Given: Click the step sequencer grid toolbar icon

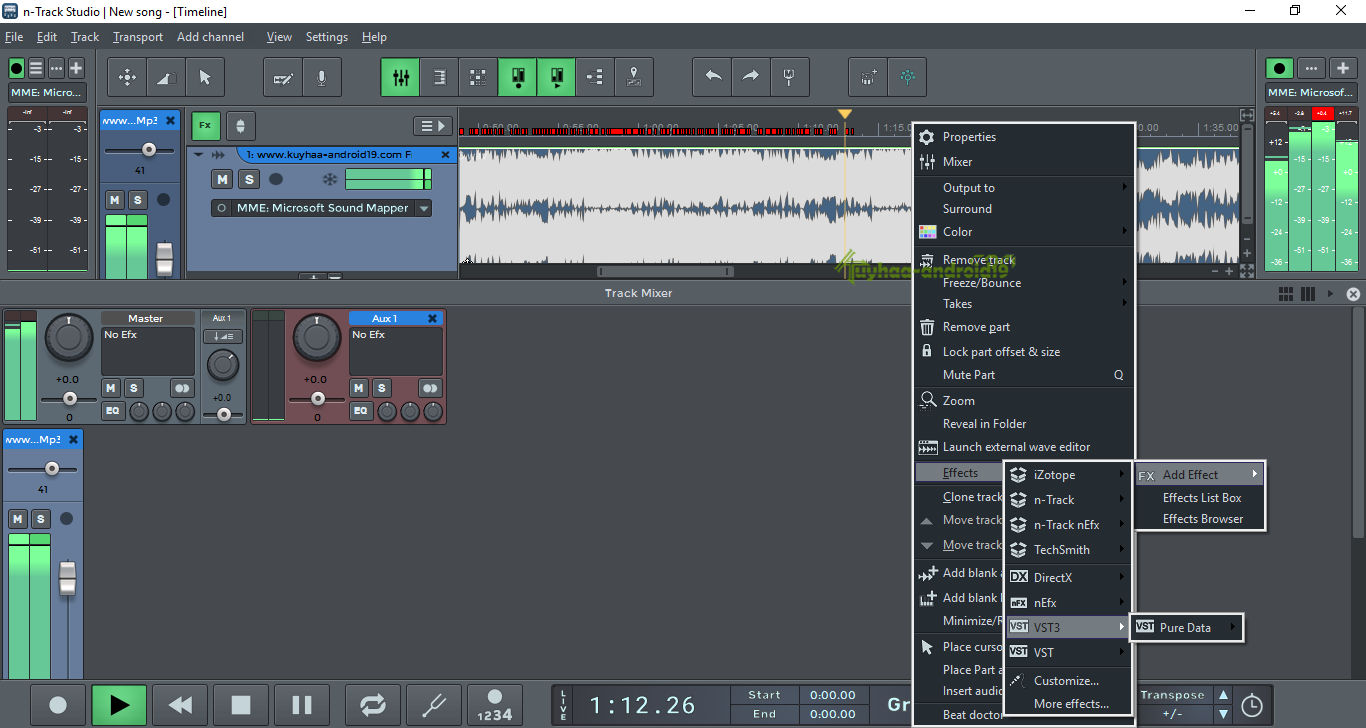Looking at the screenshot, I should 478,77.
